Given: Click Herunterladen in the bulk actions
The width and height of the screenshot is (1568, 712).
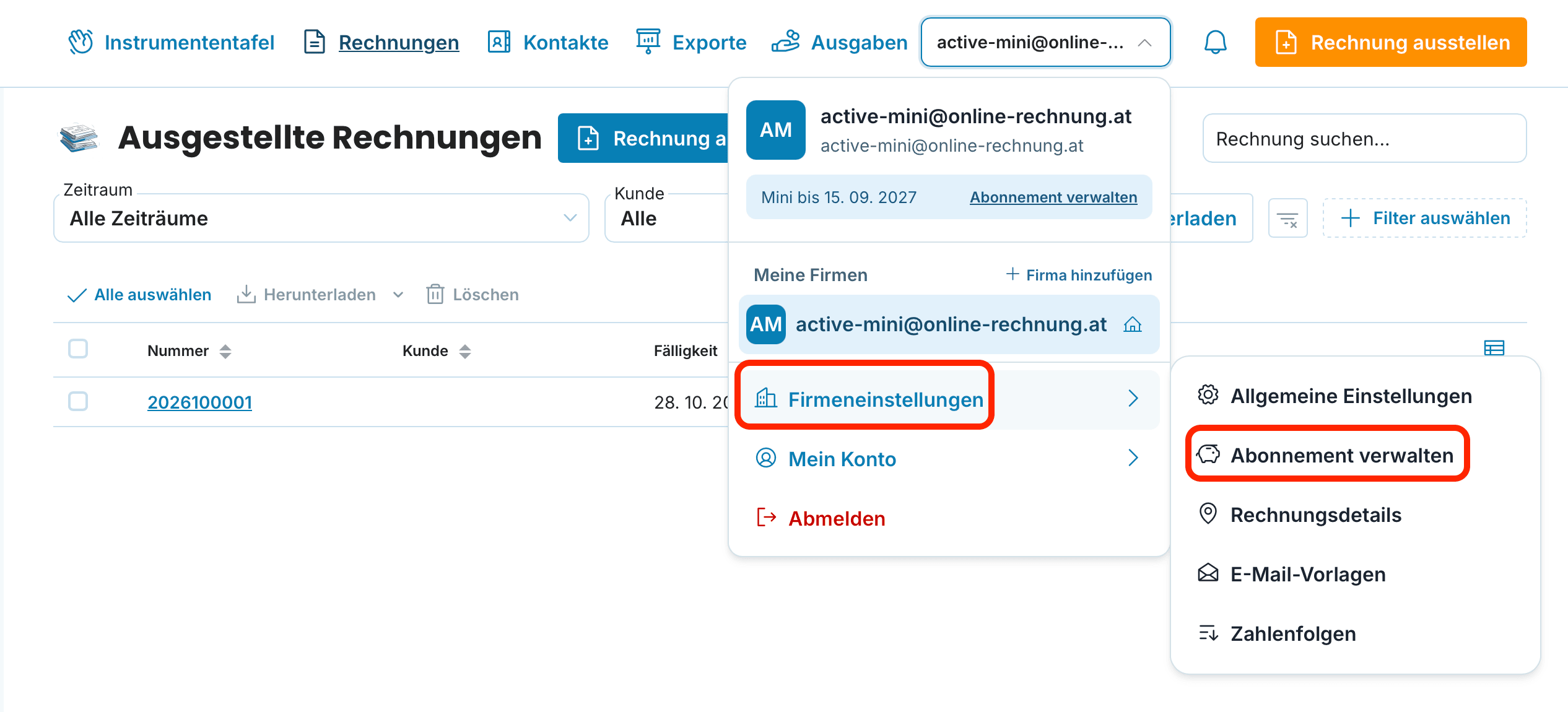Looking at the screenshot, I should [x=307, y=295].
